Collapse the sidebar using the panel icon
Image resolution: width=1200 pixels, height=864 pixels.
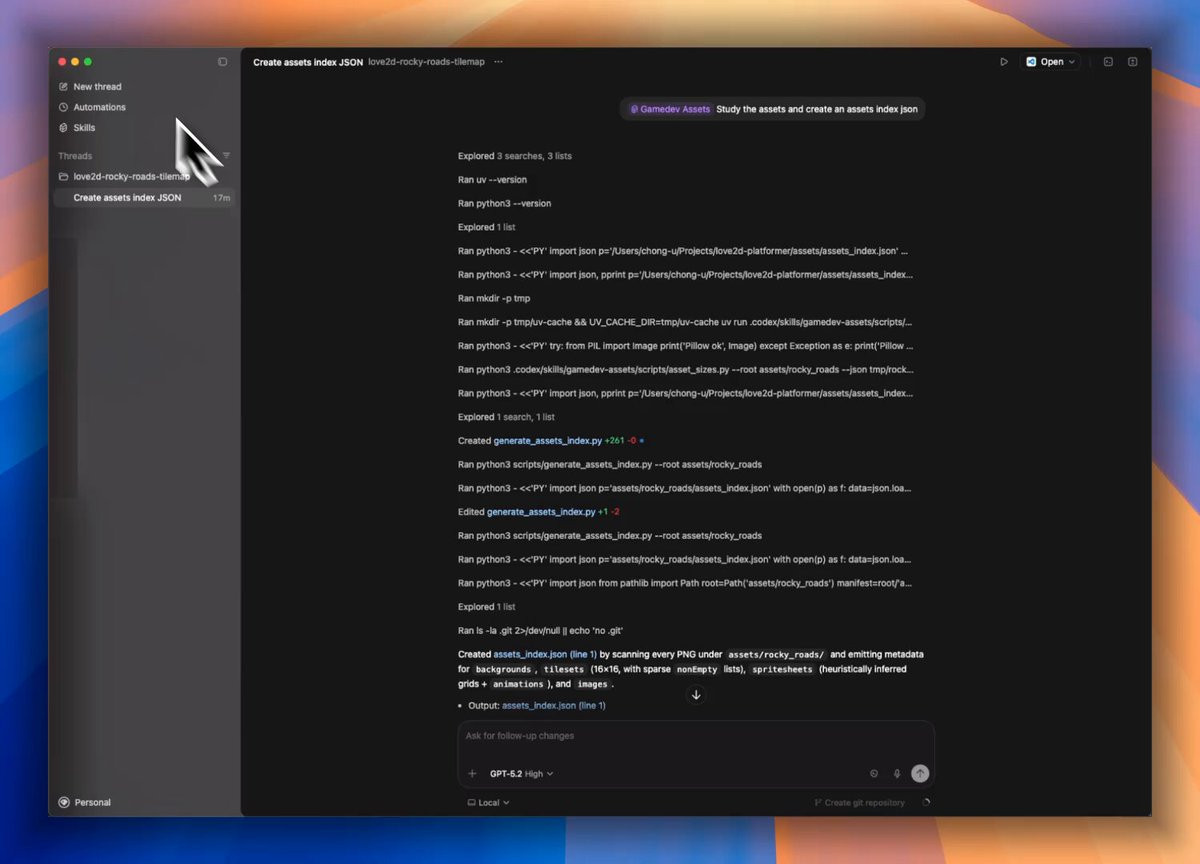(222, 62)
